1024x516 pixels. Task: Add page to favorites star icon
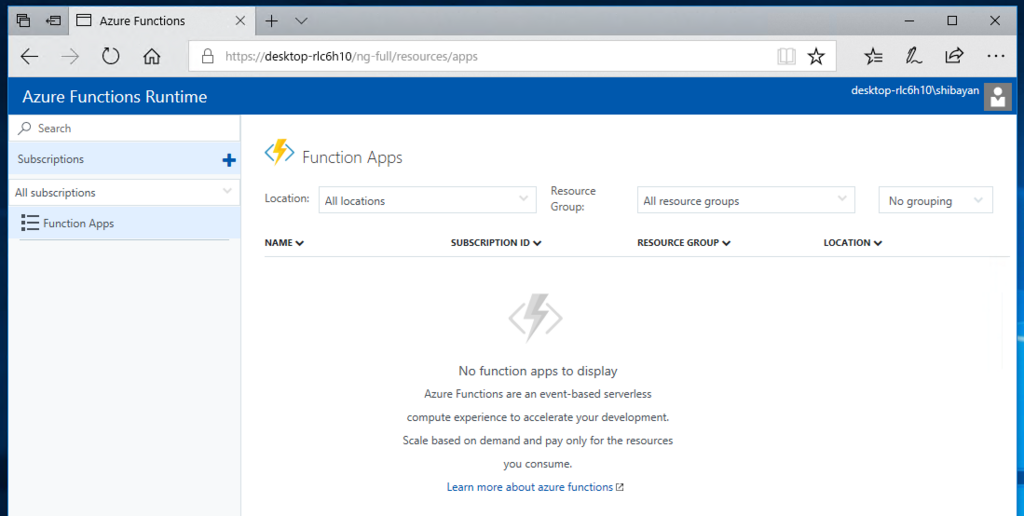click(x=816, y=56)
